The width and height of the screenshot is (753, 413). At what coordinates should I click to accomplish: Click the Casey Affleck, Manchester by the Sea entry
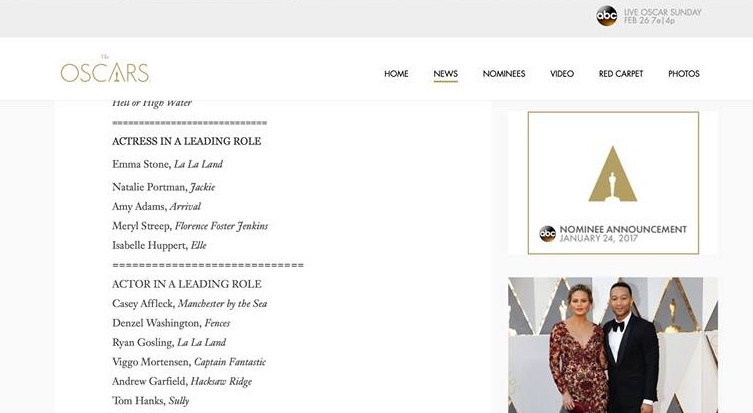click(x=190, y=304)
